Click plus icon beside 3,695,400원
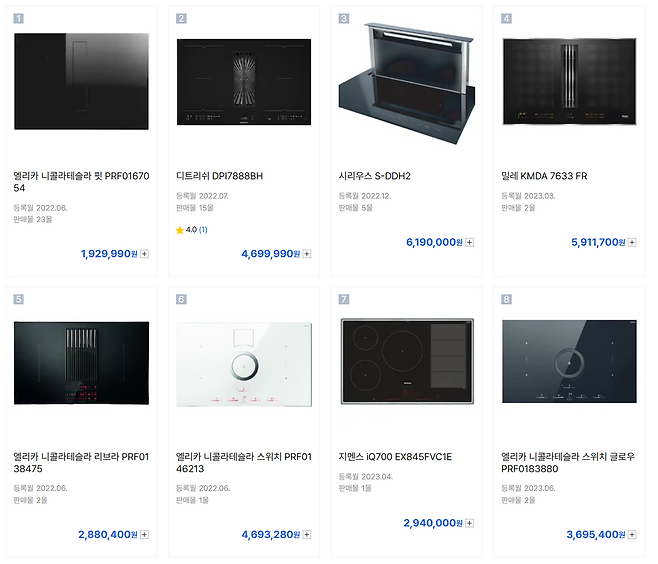 tap(632, 535)
